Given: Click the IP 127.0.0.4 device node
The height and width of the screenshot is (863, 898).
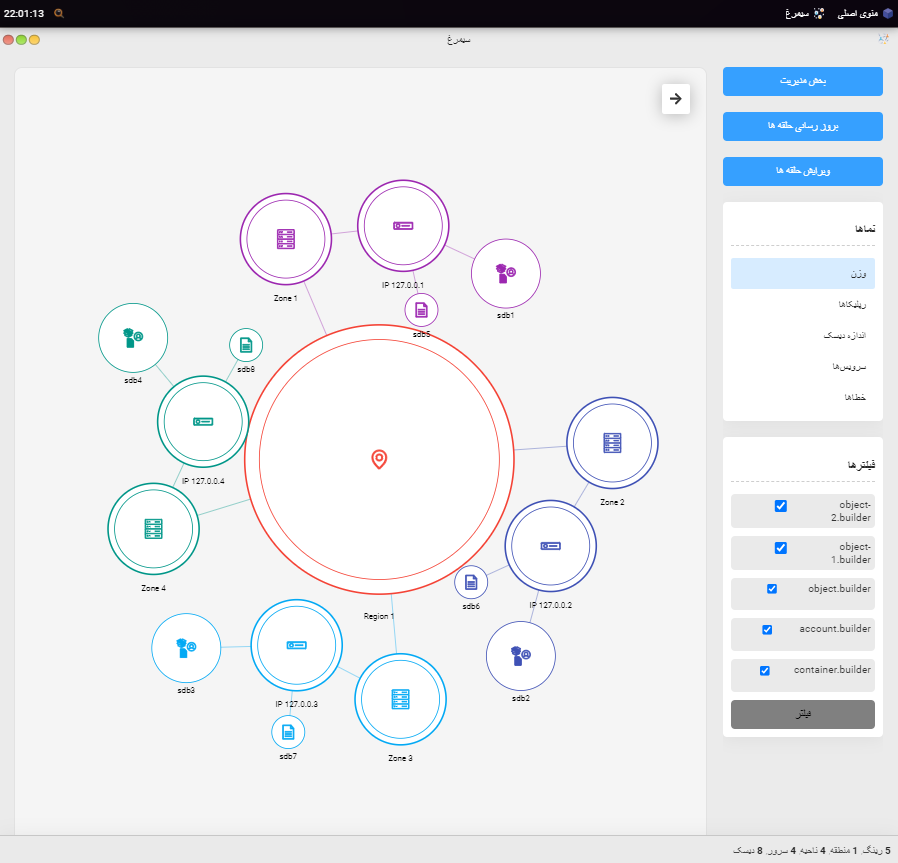Looking at the screenshot, I should [x=202, y=422].
